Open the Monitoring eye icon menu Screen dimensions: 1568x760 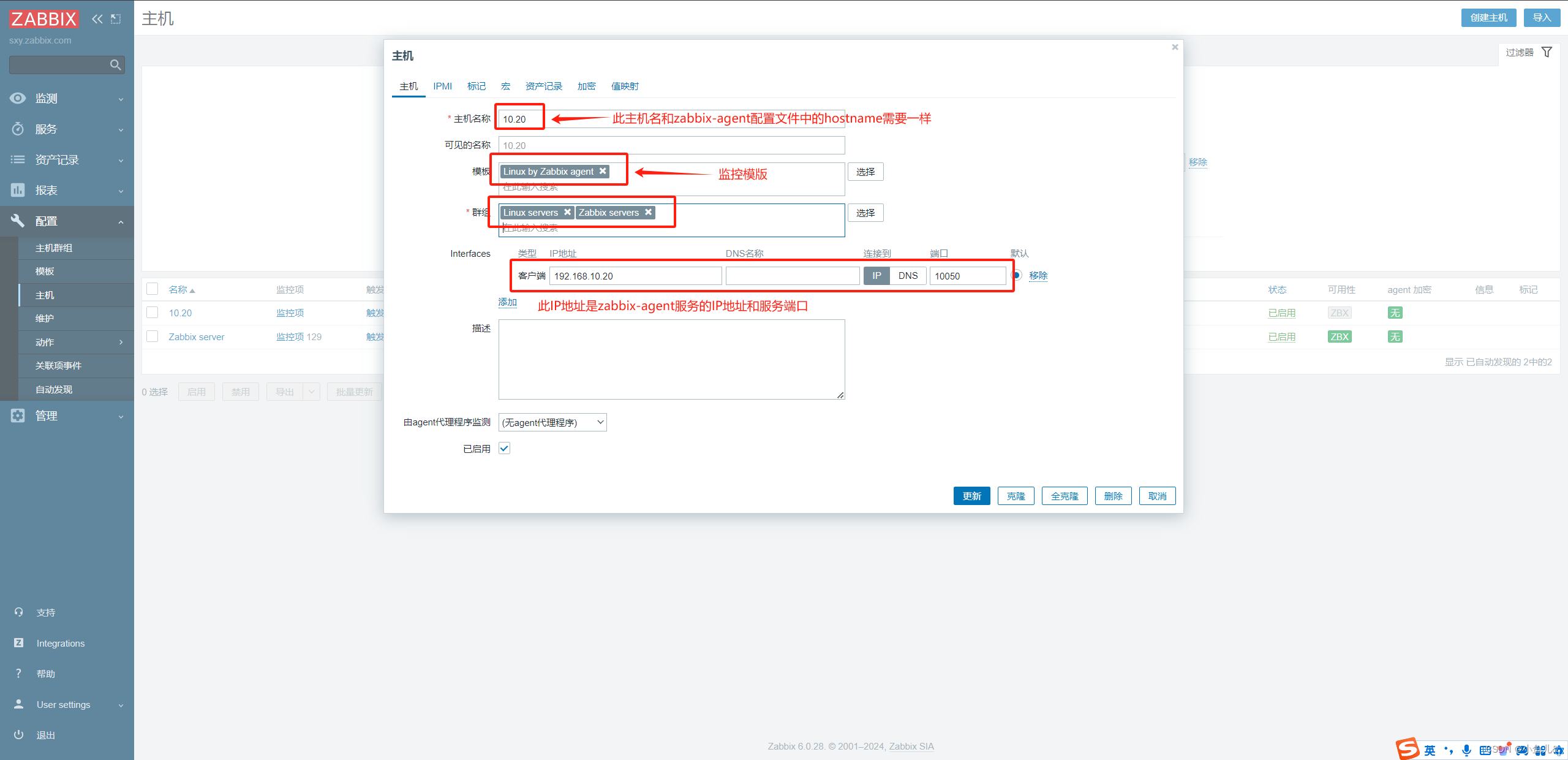click(x=18, y=98)
